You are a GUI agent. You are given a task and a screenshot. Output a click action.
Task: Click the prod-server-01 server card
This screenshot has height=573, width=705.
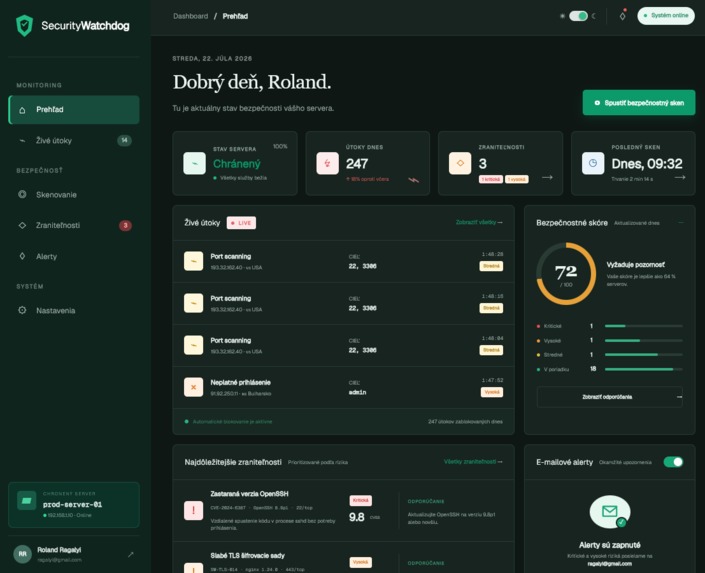coord(74,505)
